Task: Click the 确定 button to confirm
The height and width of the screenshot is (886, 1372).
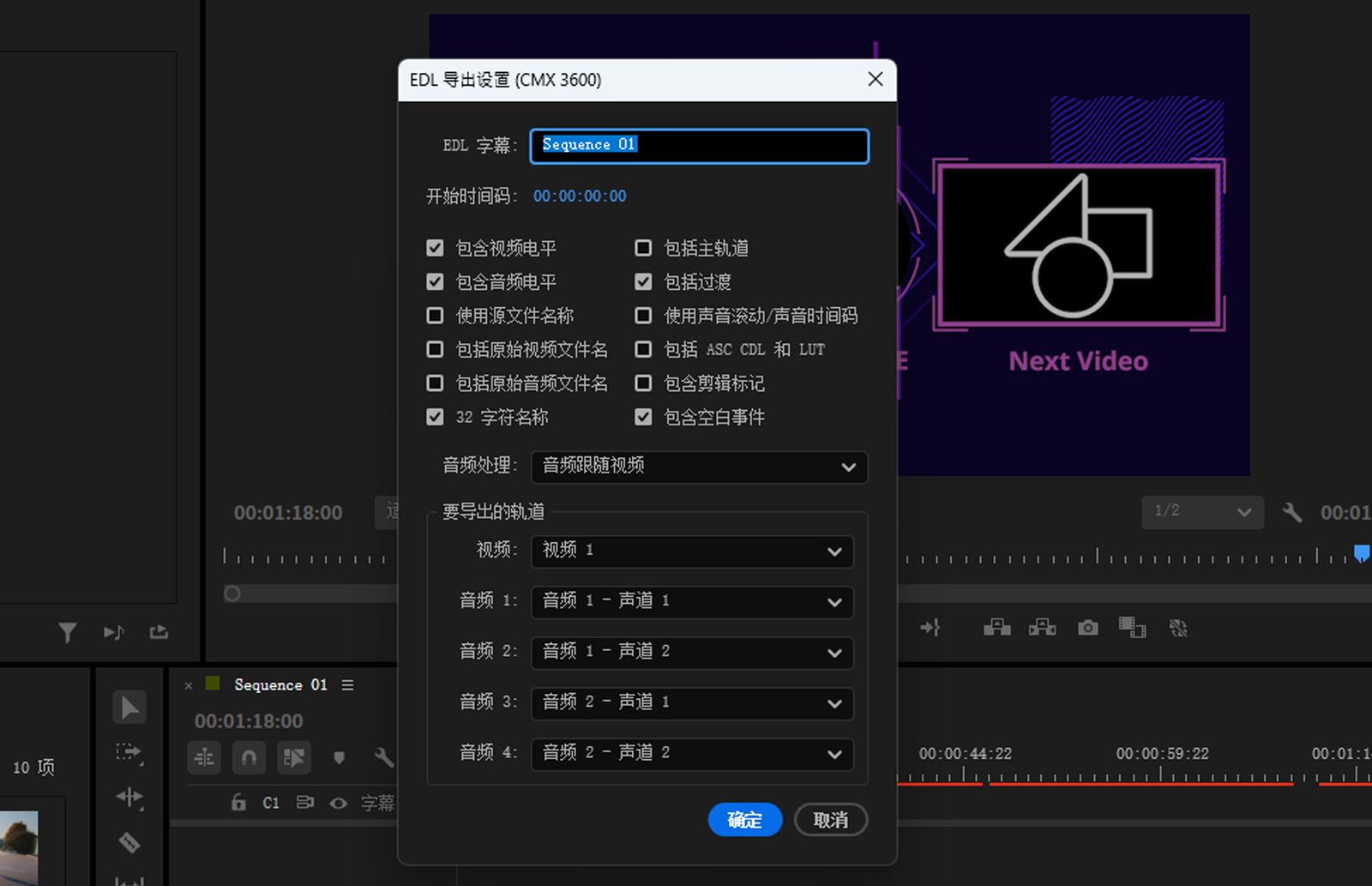Action: 744,820
